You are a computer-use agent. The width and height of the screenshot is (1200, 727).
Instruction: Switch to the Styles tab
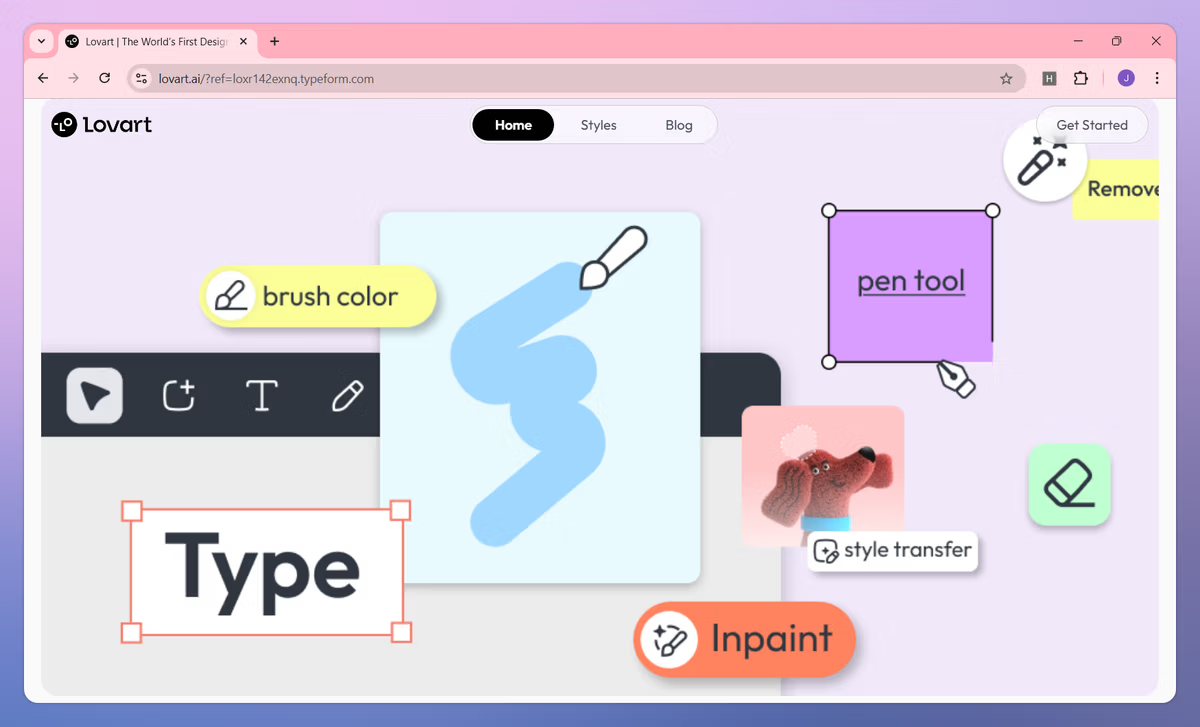[598, 125]
